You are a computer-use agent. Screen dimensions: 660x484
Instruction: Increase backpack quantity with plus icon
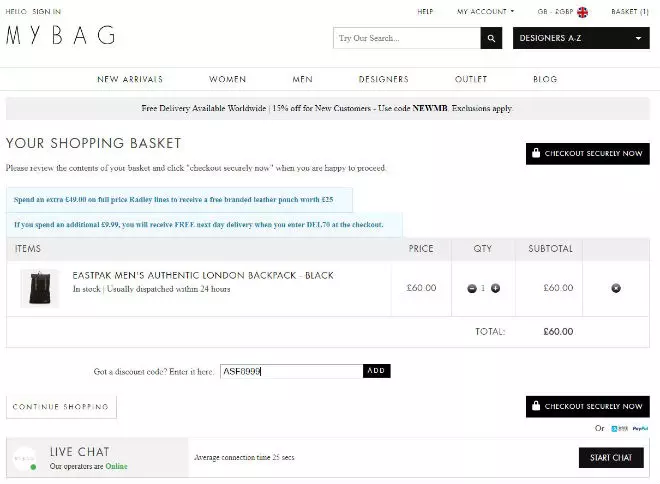[495, 288]
